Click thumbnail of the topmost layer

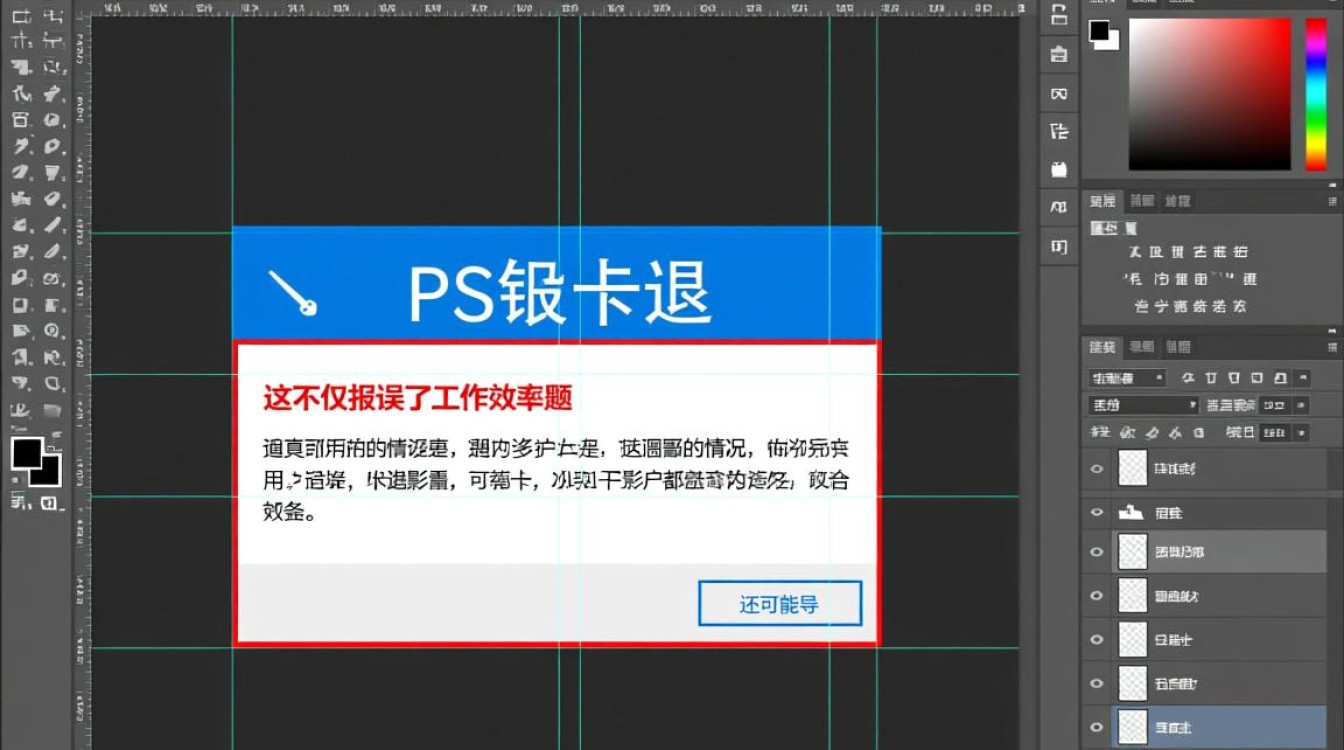(x=1132, y=468)
